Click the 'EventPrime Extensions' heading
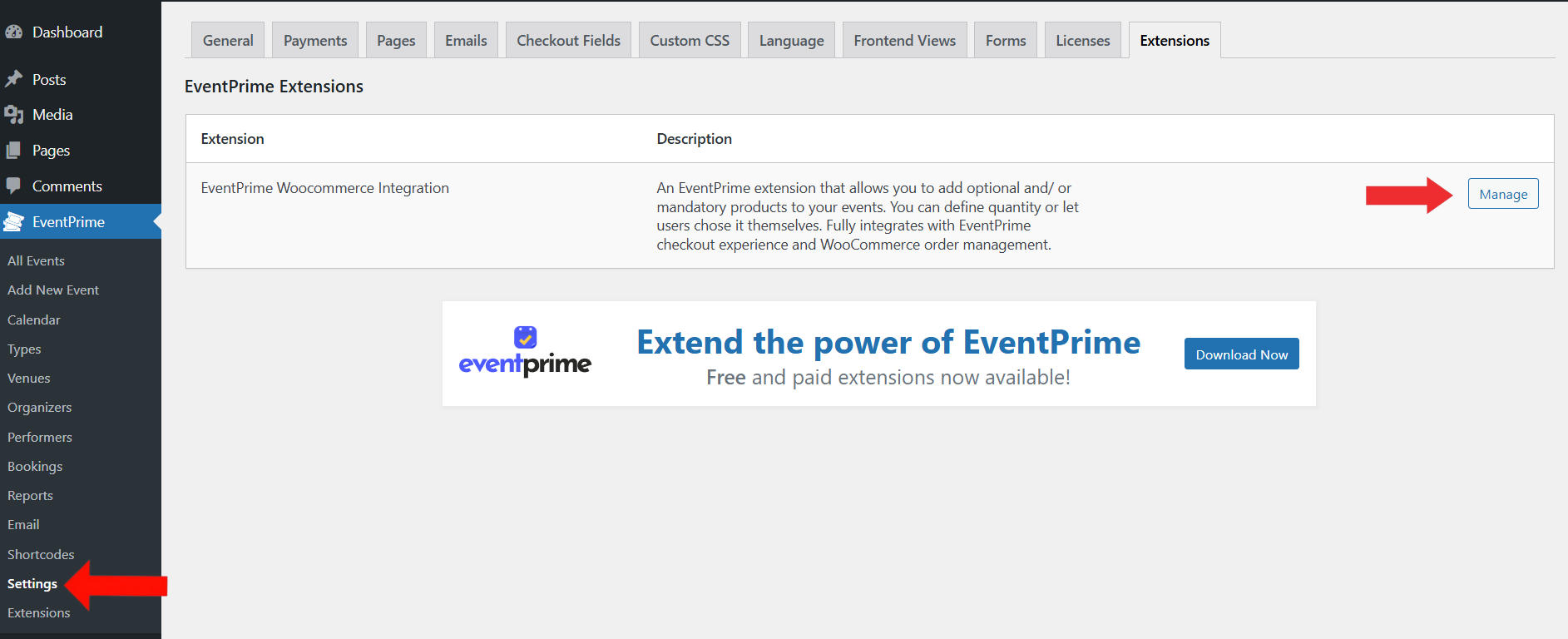The image size is (1568, 639). 274,87
